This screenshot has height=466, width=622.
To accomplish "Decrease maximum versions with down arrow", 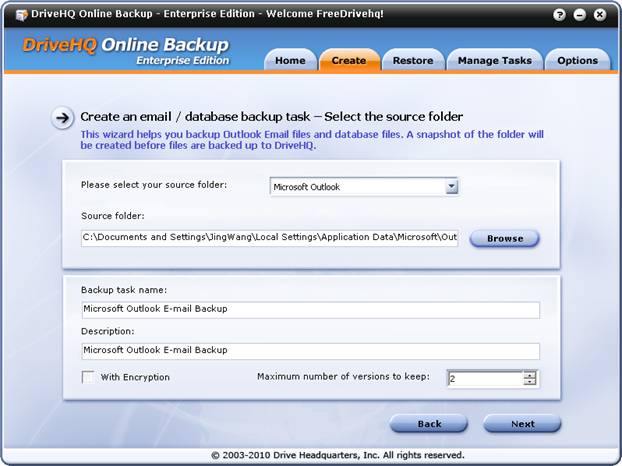I will (x=530, y=382).
